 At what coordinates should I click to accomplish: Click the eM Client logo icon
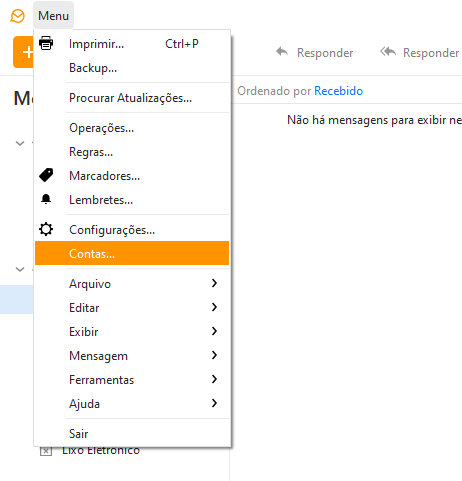point(17,16)
